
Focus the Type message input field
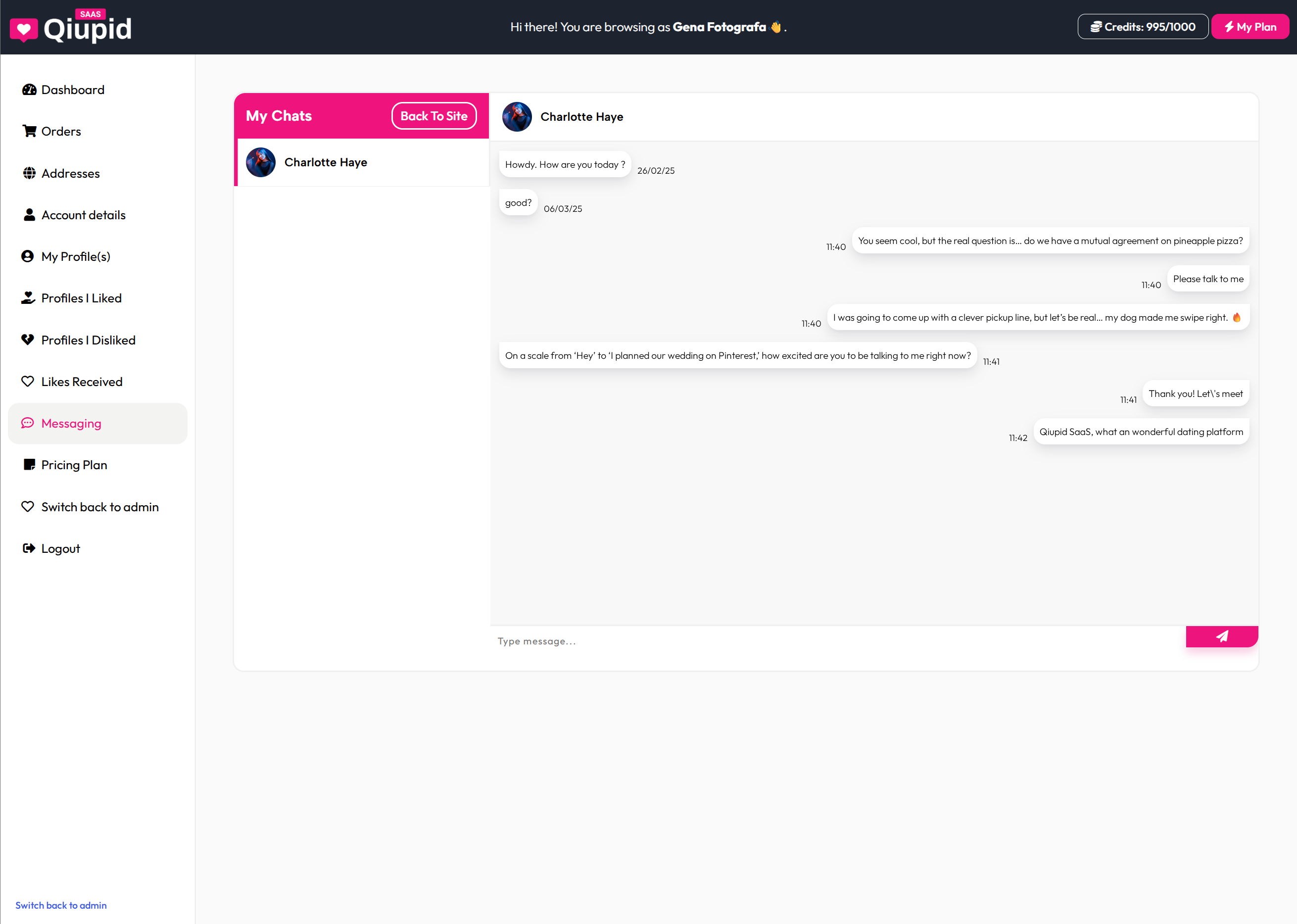coord(836,641)
